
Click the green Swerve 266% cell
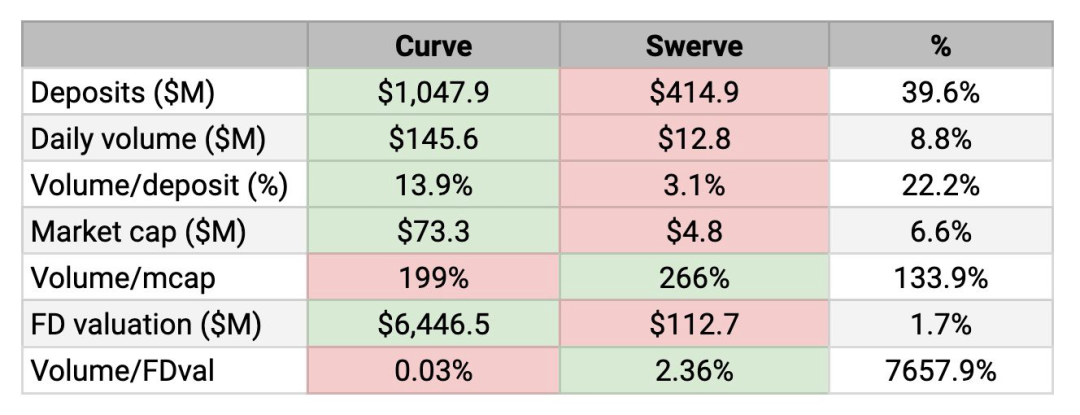(694, 277)
